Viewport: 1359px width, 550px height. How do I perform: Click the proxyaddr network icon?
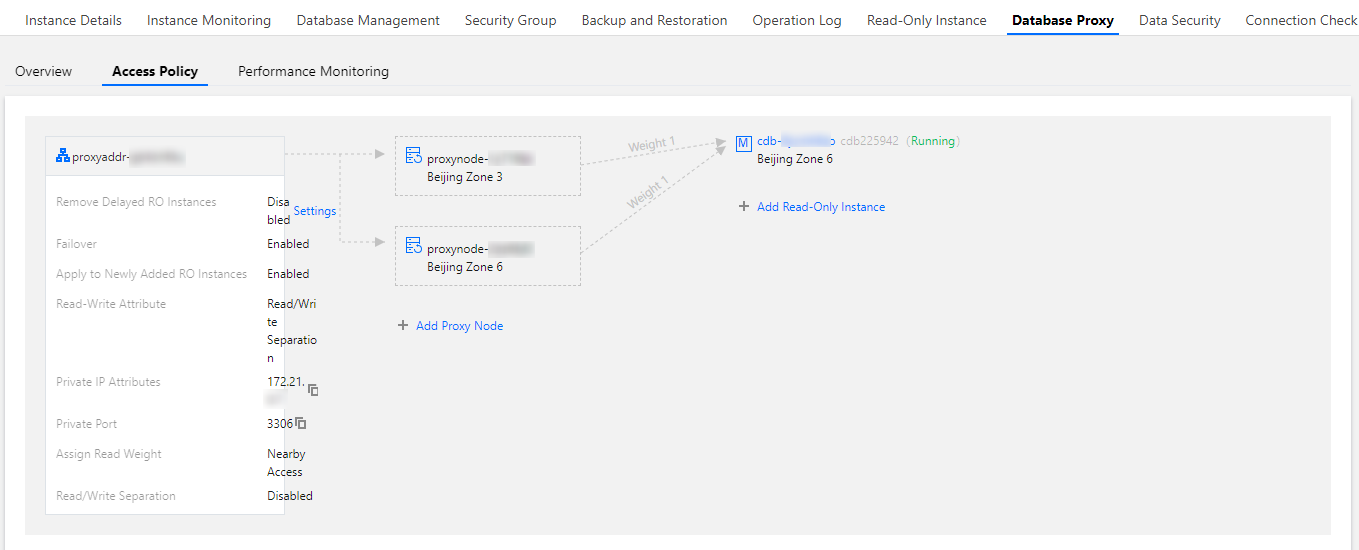(63, 157)
